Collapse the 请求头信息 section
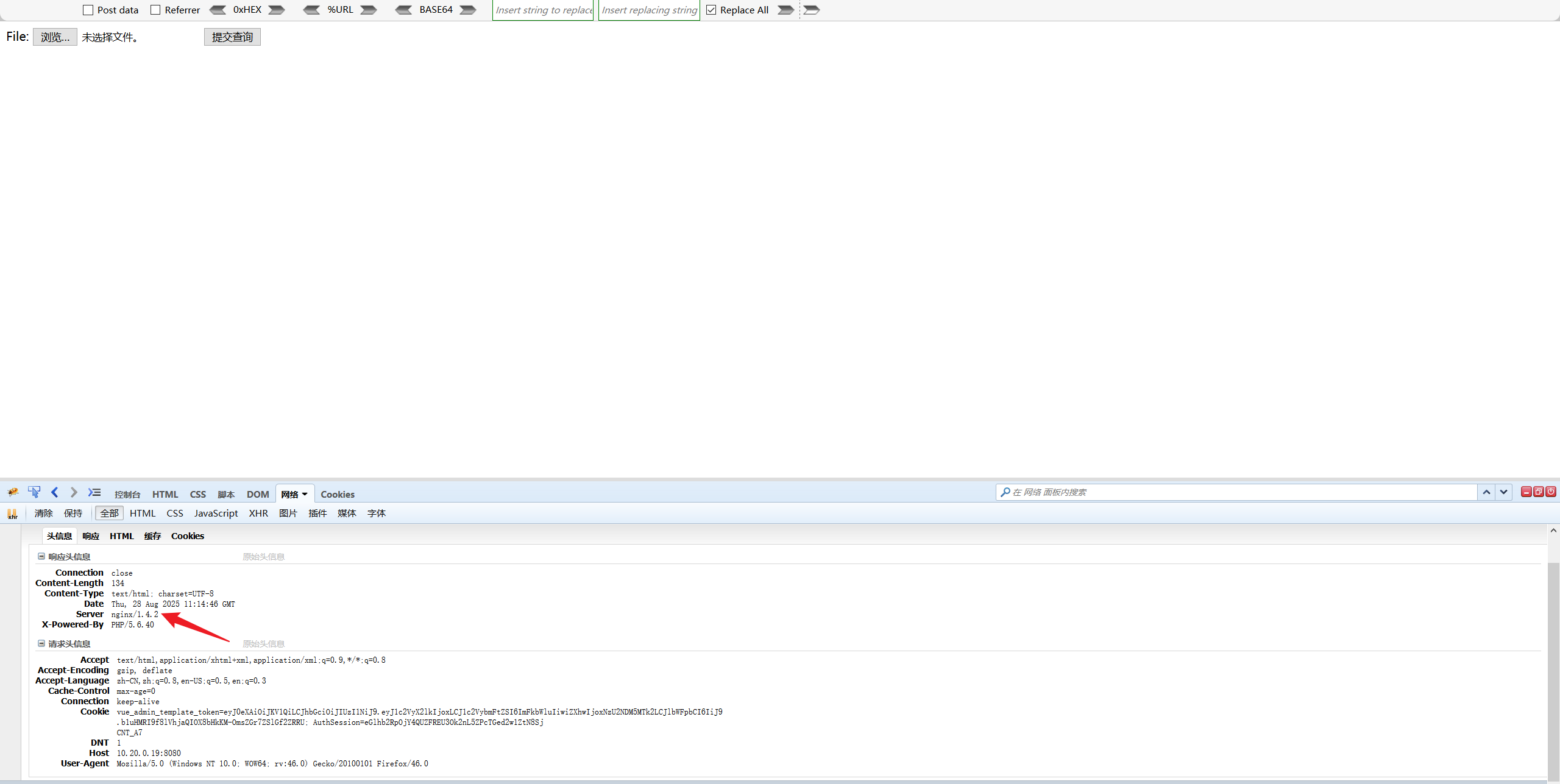 point(41,643)
